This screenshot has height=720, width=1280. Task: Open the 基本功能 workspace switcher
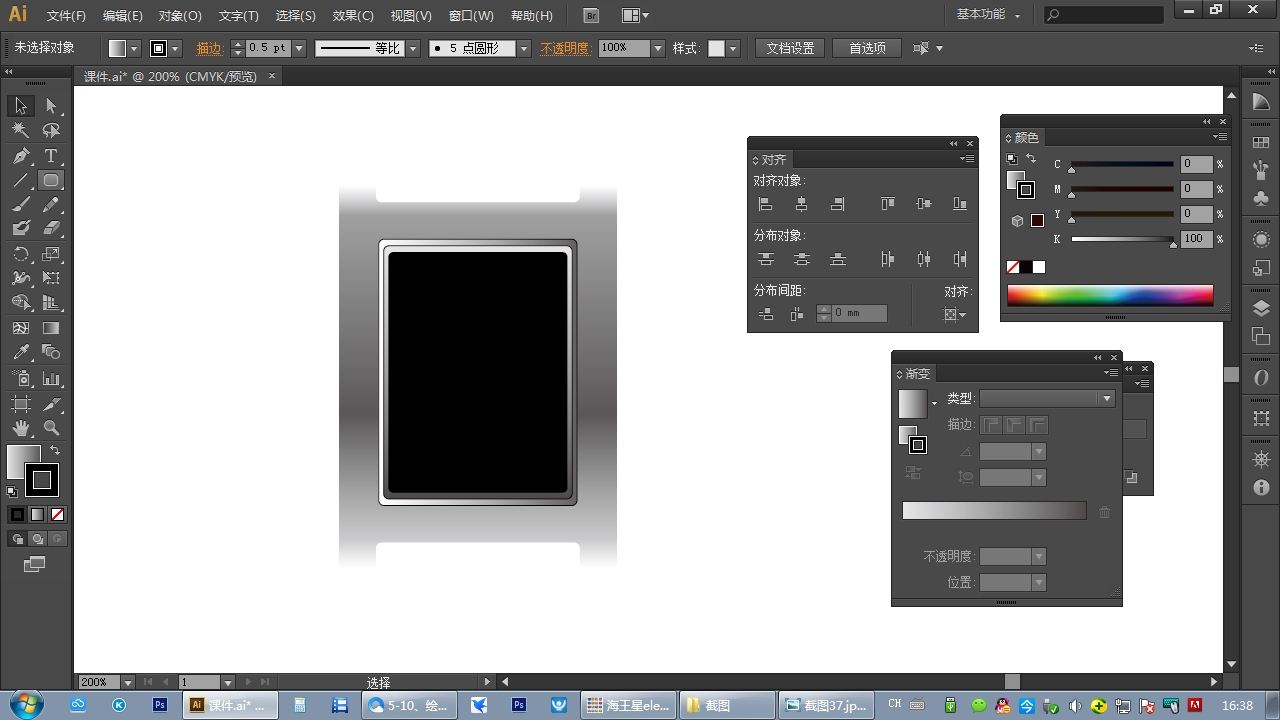pyautogui.click(x=988, y=15)
